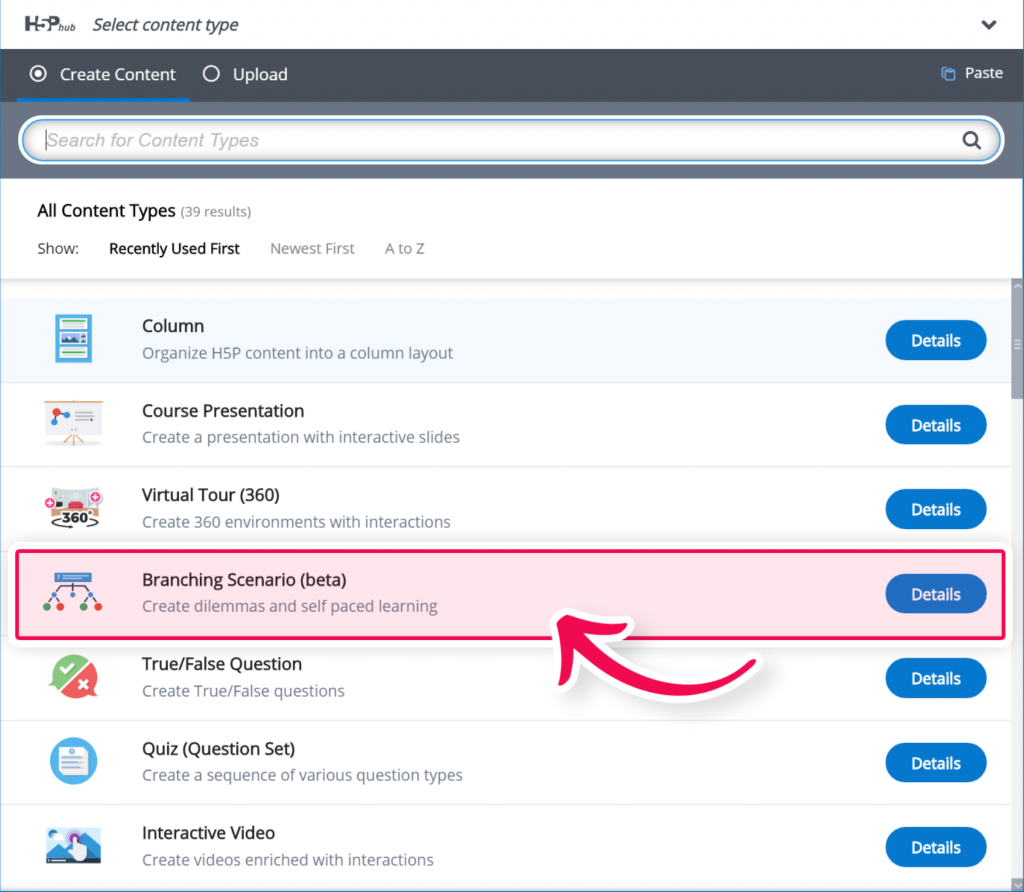Click the Paste button label
This screenshot has width=1024, height=892.
pos(984,73)
